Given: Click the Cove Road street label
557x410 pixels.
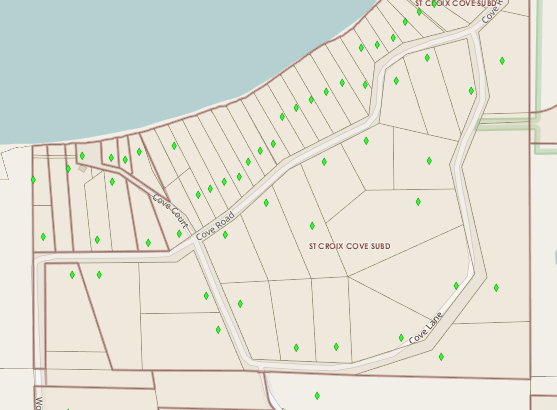Looking at the screenshot, I should (x=215, y=226).
